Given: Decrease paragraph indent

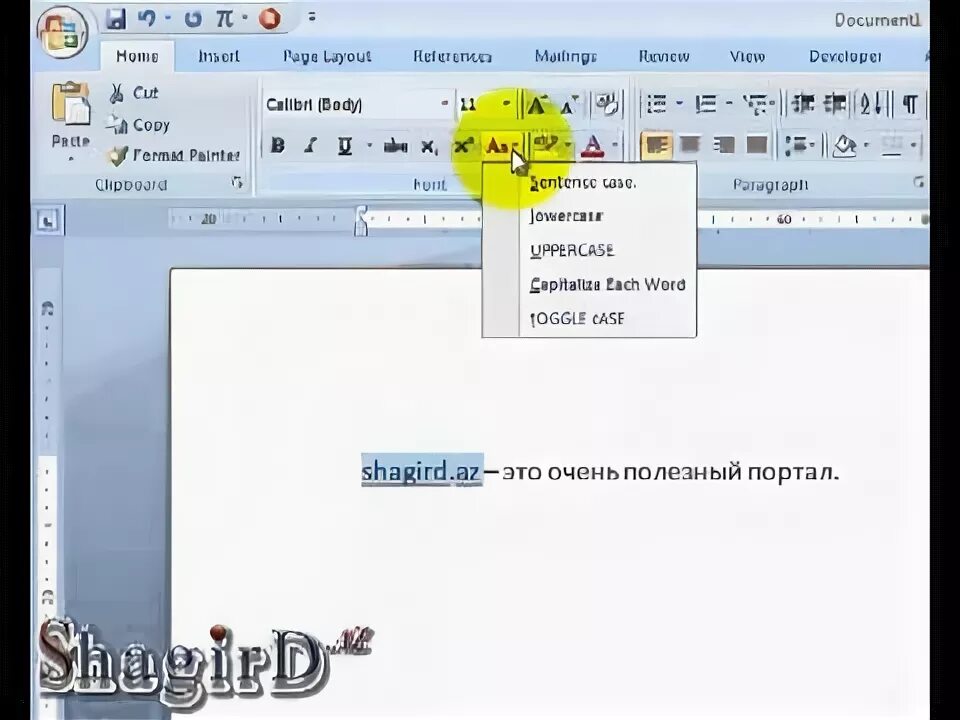Looking at the screenshot, I should pos(803,104).
